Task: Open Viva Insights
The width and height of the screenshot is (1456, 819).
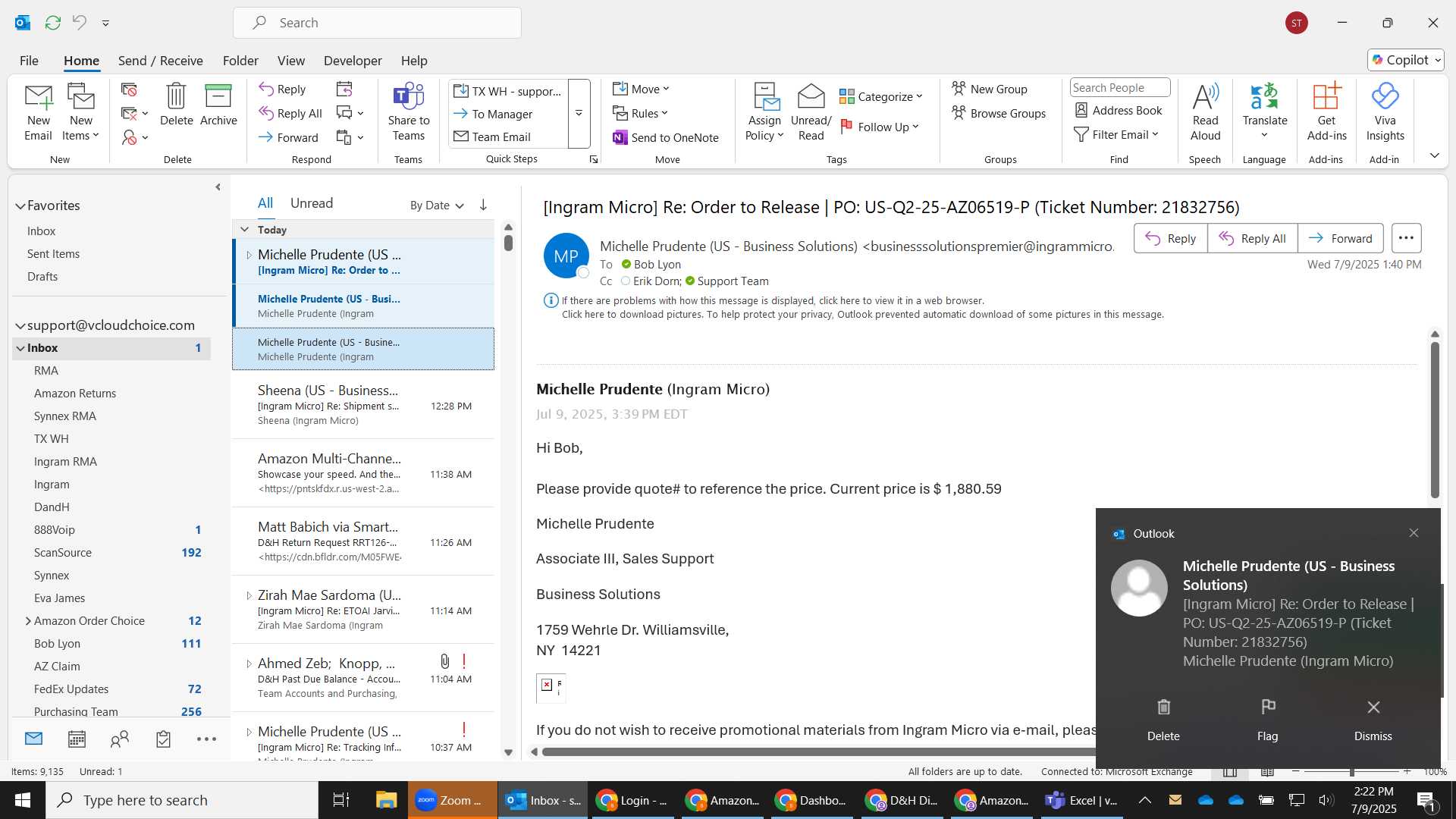Action: click(x=1385, y=112)
